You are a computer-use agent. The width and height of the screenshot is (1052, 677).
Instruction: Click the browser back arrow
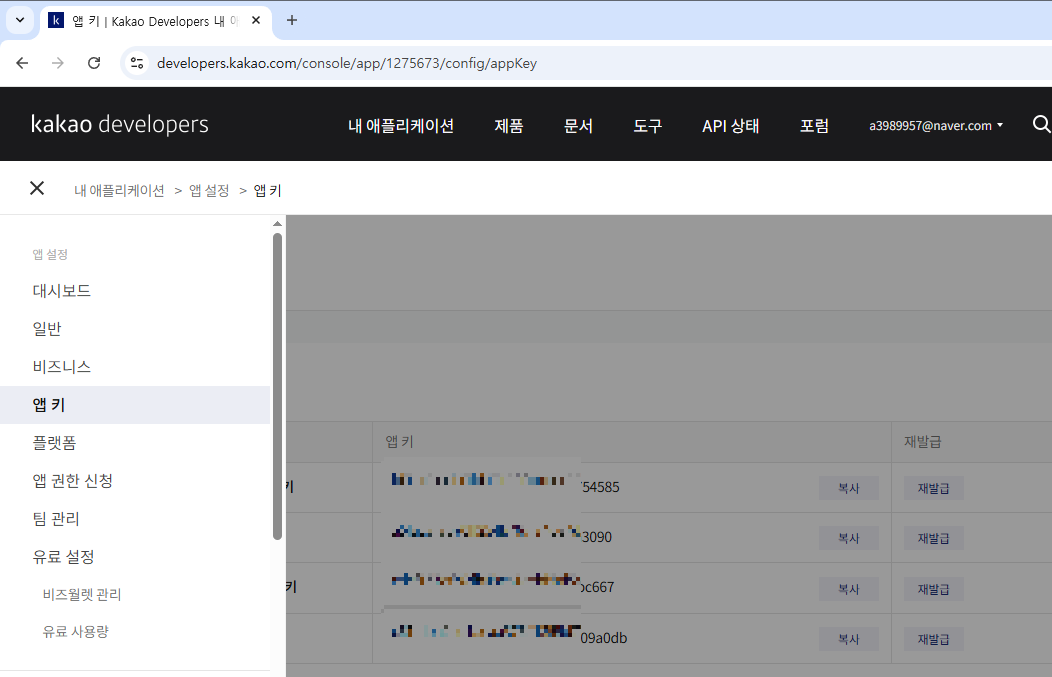pos(22,63)
